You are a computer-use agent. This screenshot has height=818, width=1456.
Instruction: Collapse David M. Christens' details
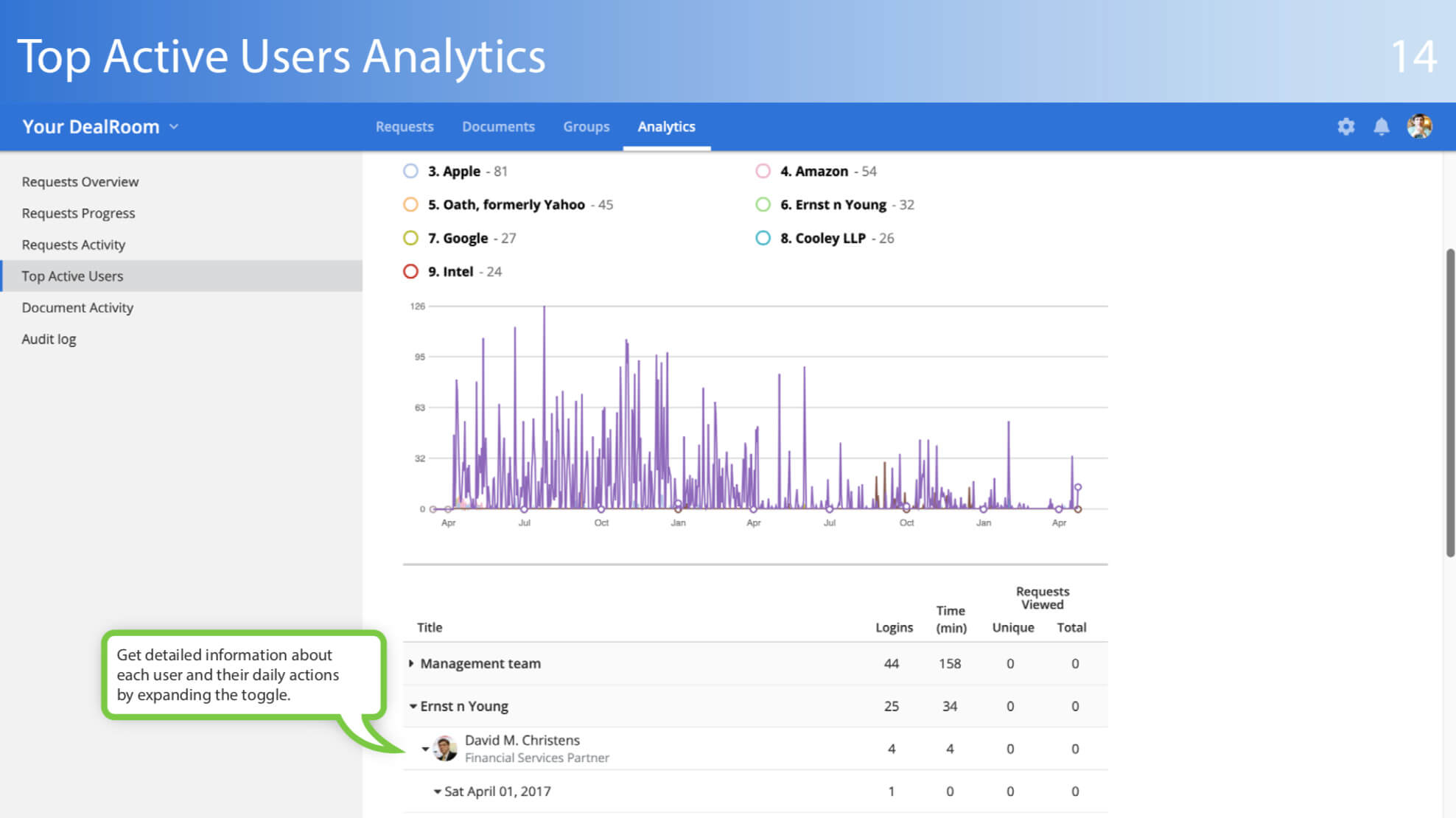point(425,749)
